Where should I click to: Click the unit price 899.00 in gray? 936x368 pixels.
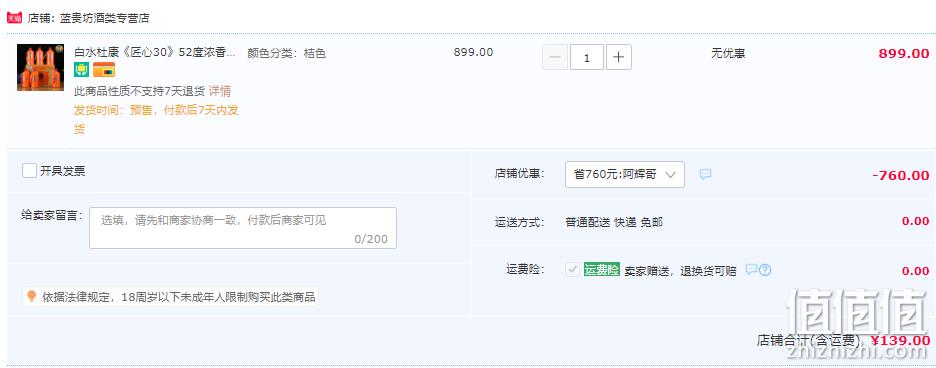473,52
